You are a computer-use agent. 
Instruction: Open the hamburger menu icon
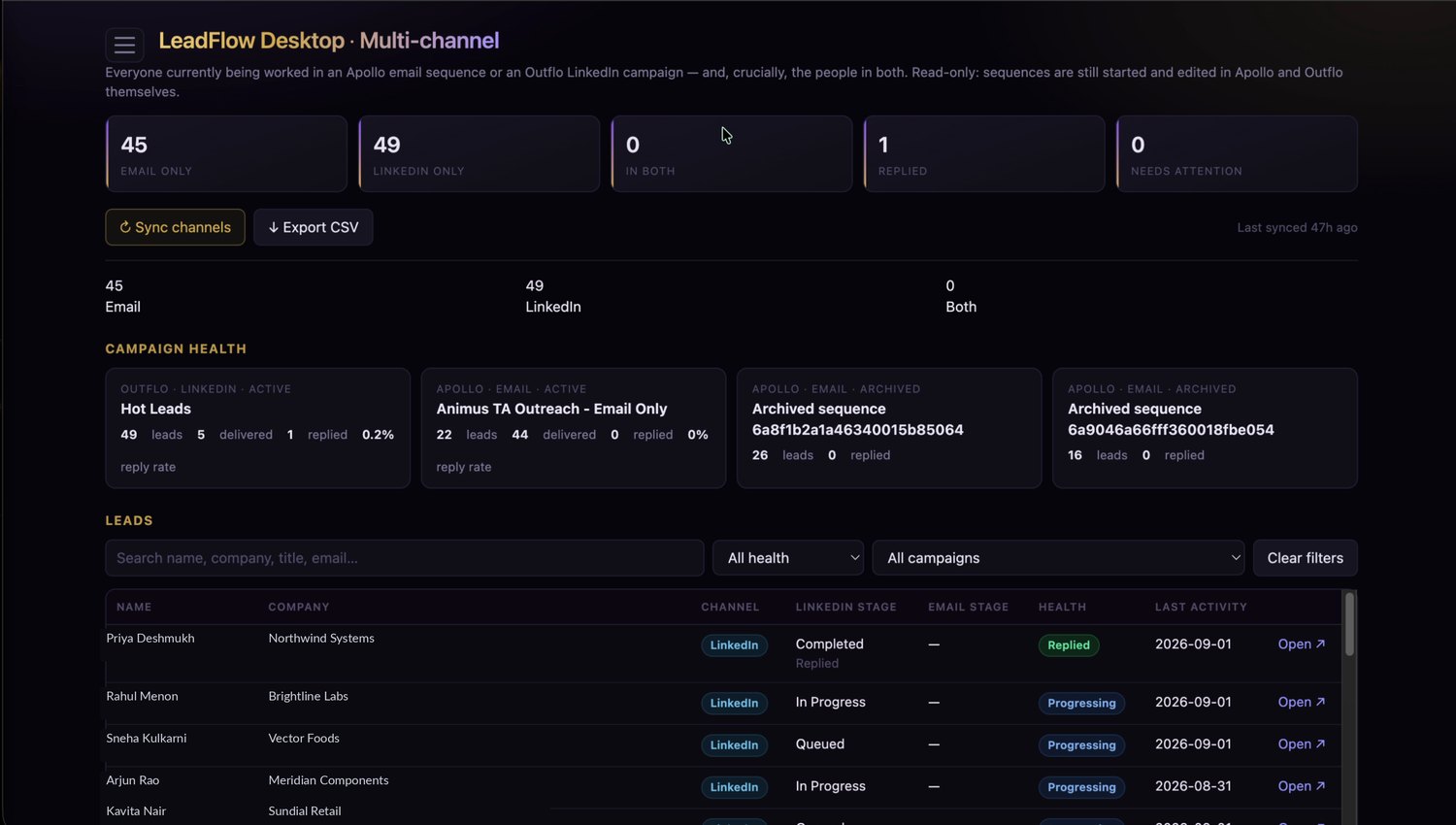click(124, 45)
